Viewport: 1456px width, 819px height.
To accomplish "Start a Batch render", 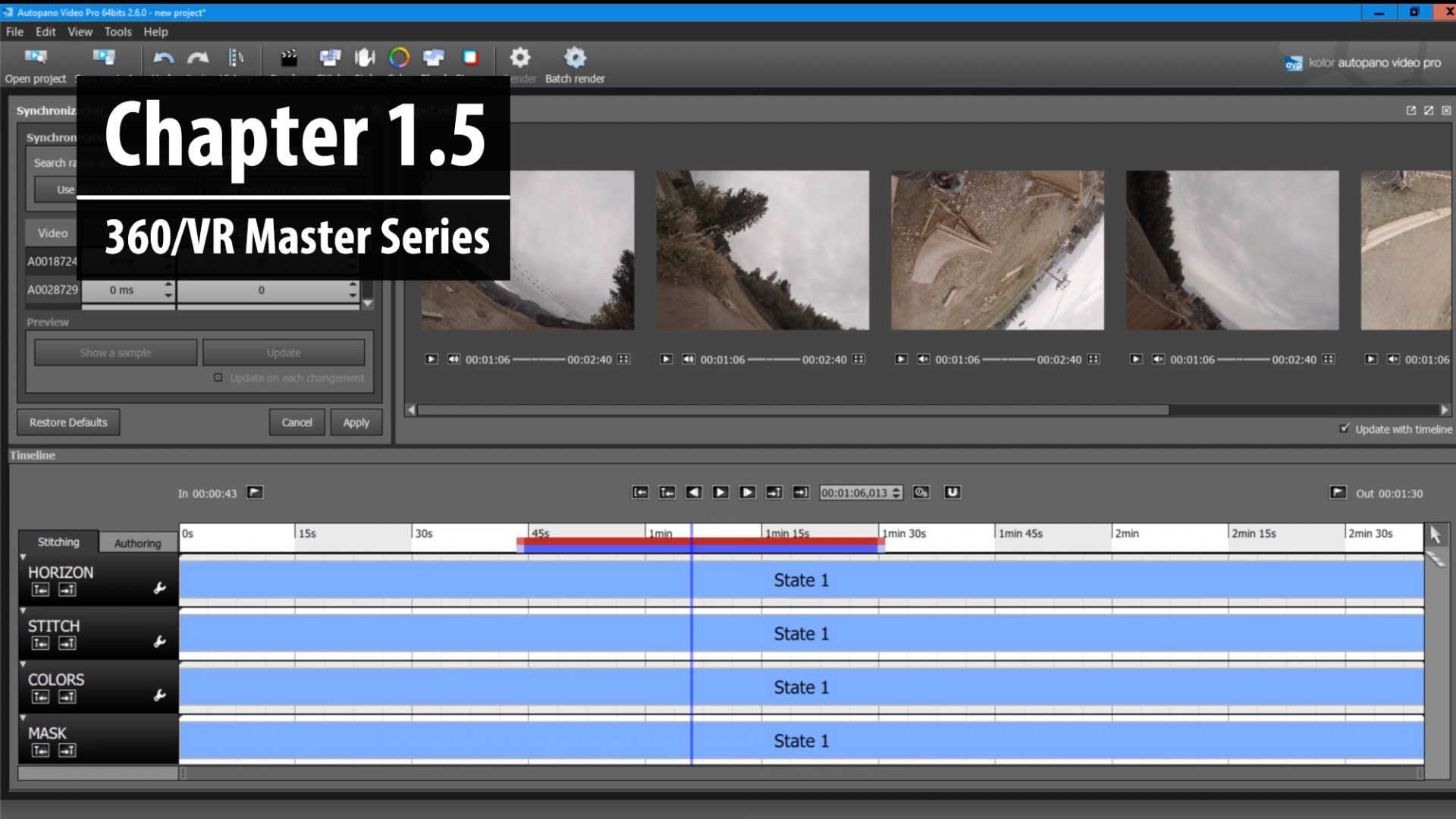I will pos(575,63).
